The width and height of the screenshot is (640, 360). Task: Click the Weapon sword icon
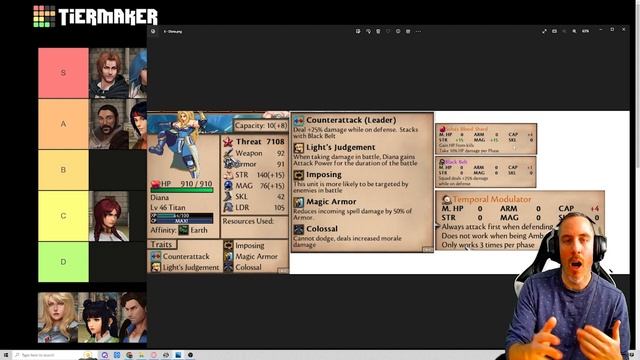tap(228, 153)
